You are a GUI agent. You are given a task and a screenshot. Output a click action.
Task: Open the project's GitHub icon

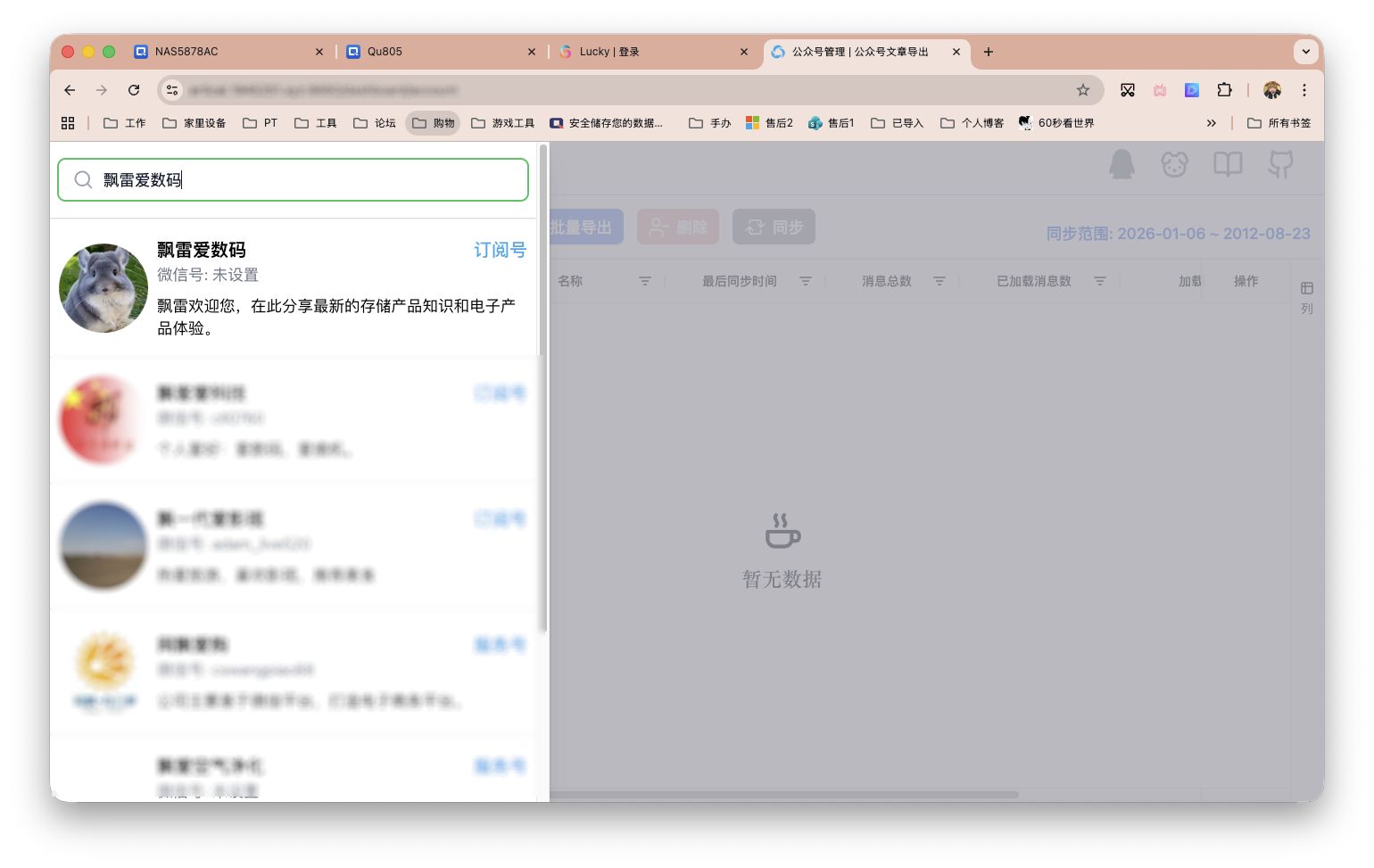coord(1281,164)
